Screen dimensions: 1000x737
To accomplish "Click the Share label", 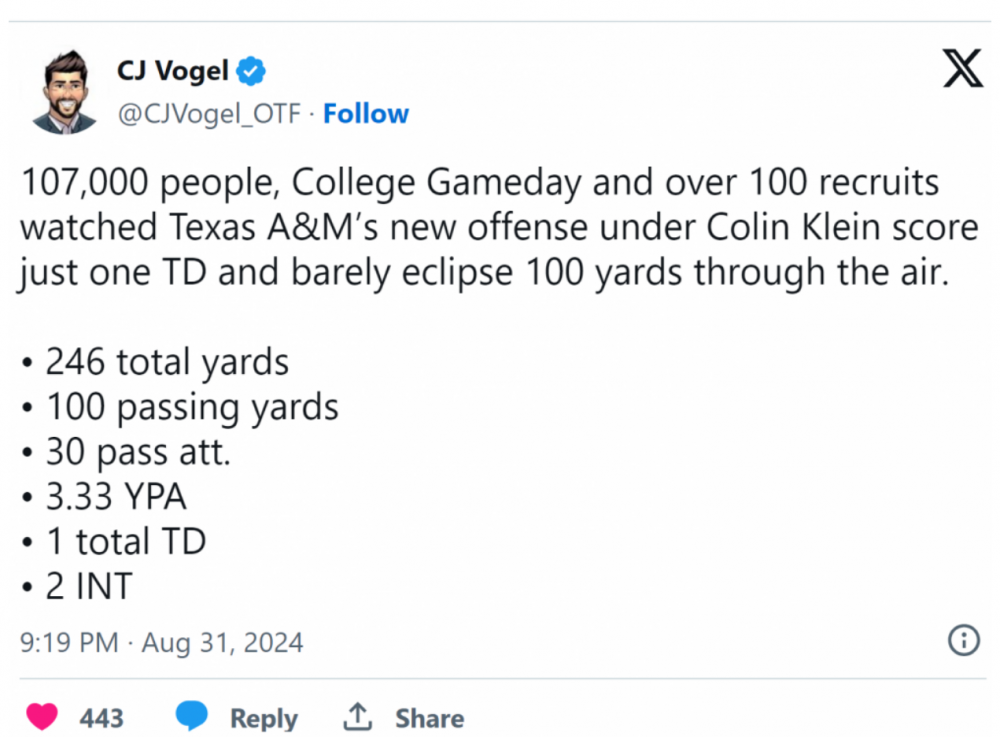I will [x=429, y=718].
